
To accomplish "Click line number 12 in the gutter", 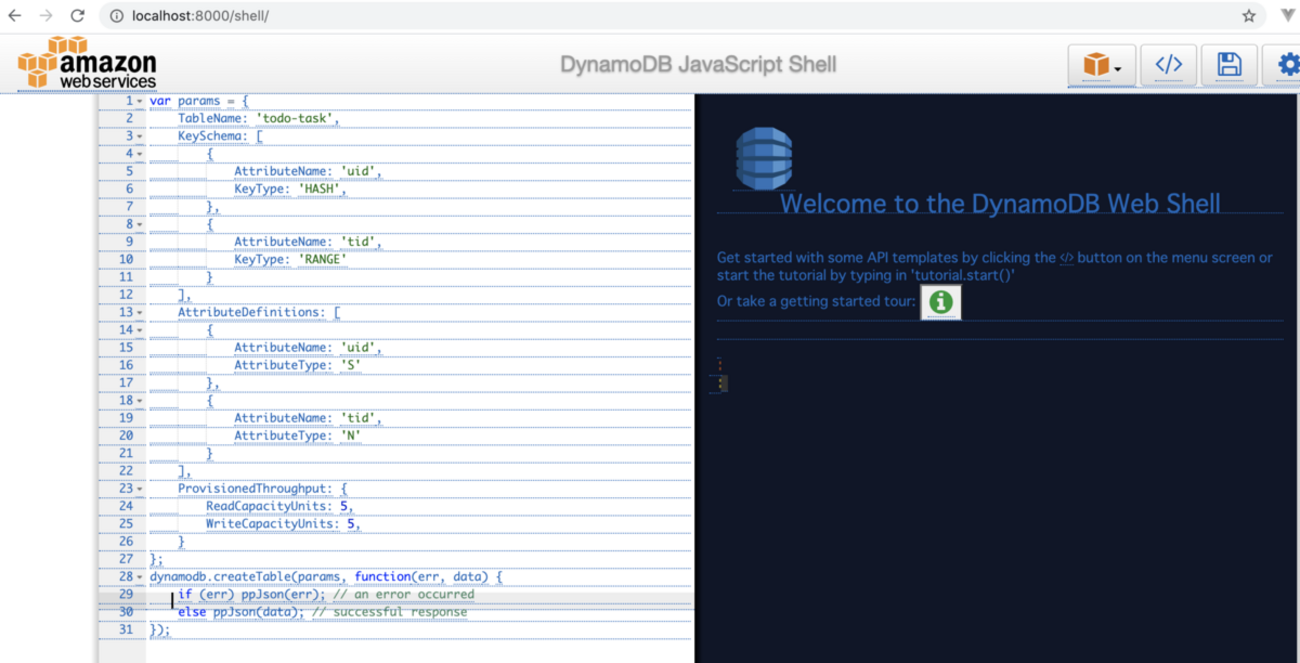I will click(x=125, y=294).
